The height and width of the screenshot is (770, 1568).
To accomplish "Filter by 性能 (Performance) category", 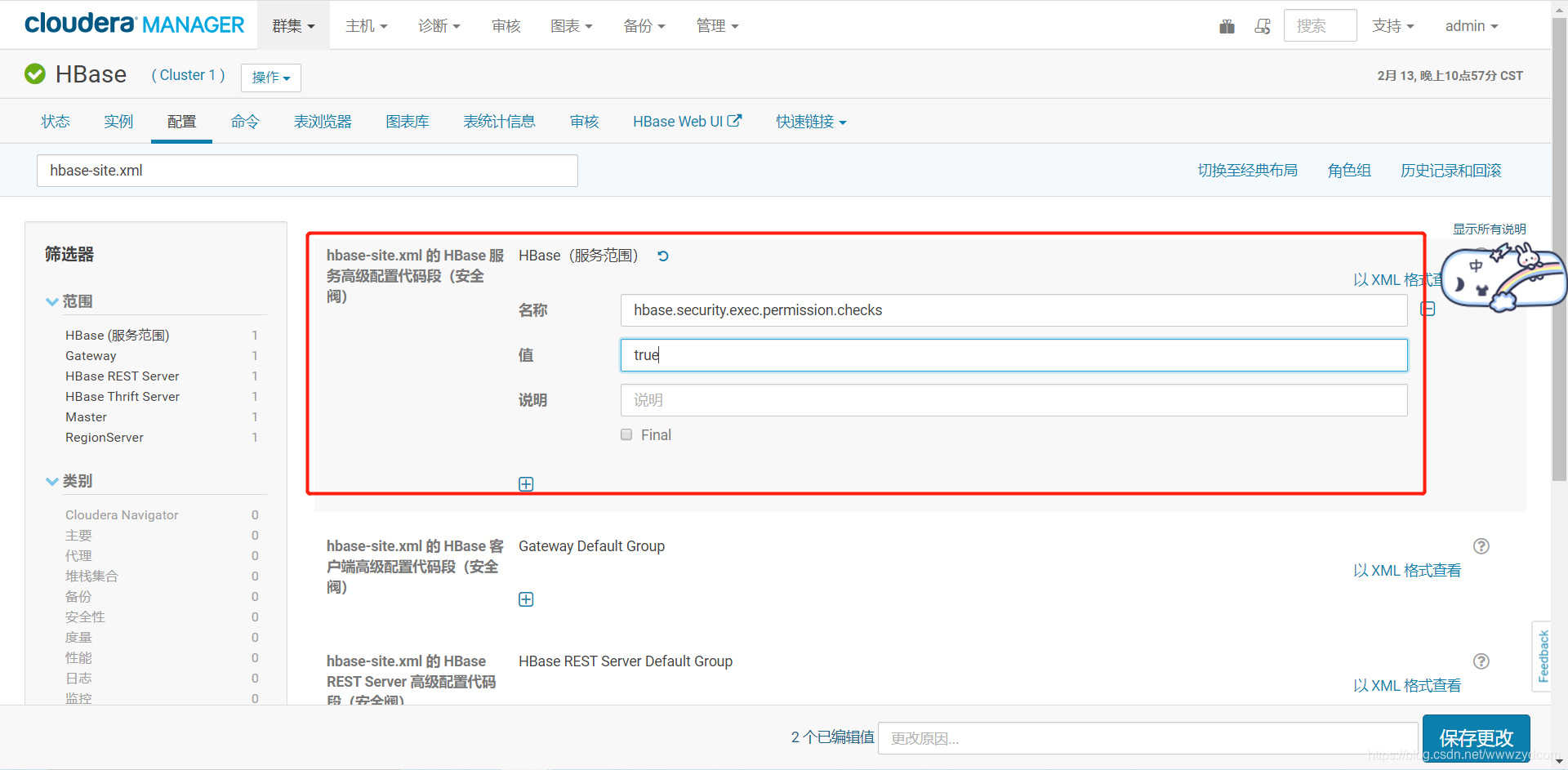I will 78,657.
